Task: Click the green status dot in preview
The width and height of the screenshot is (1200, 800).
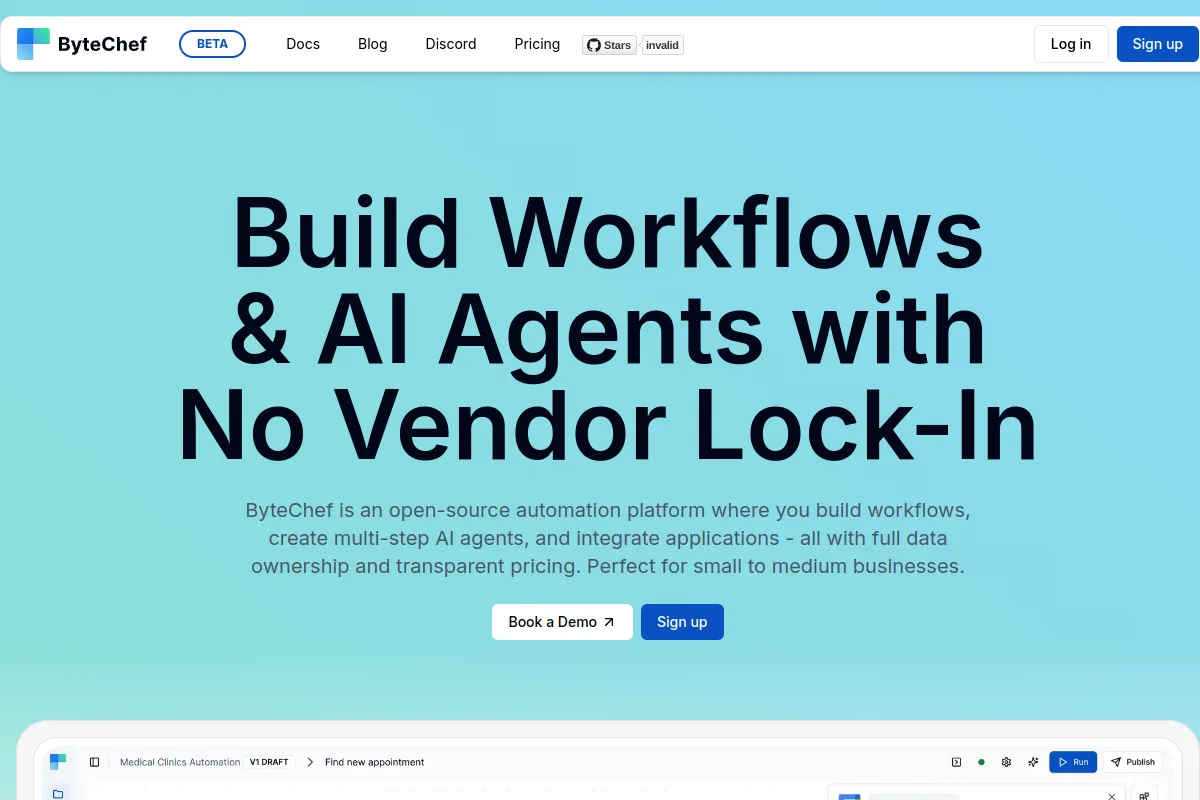Action: (981, 762)
